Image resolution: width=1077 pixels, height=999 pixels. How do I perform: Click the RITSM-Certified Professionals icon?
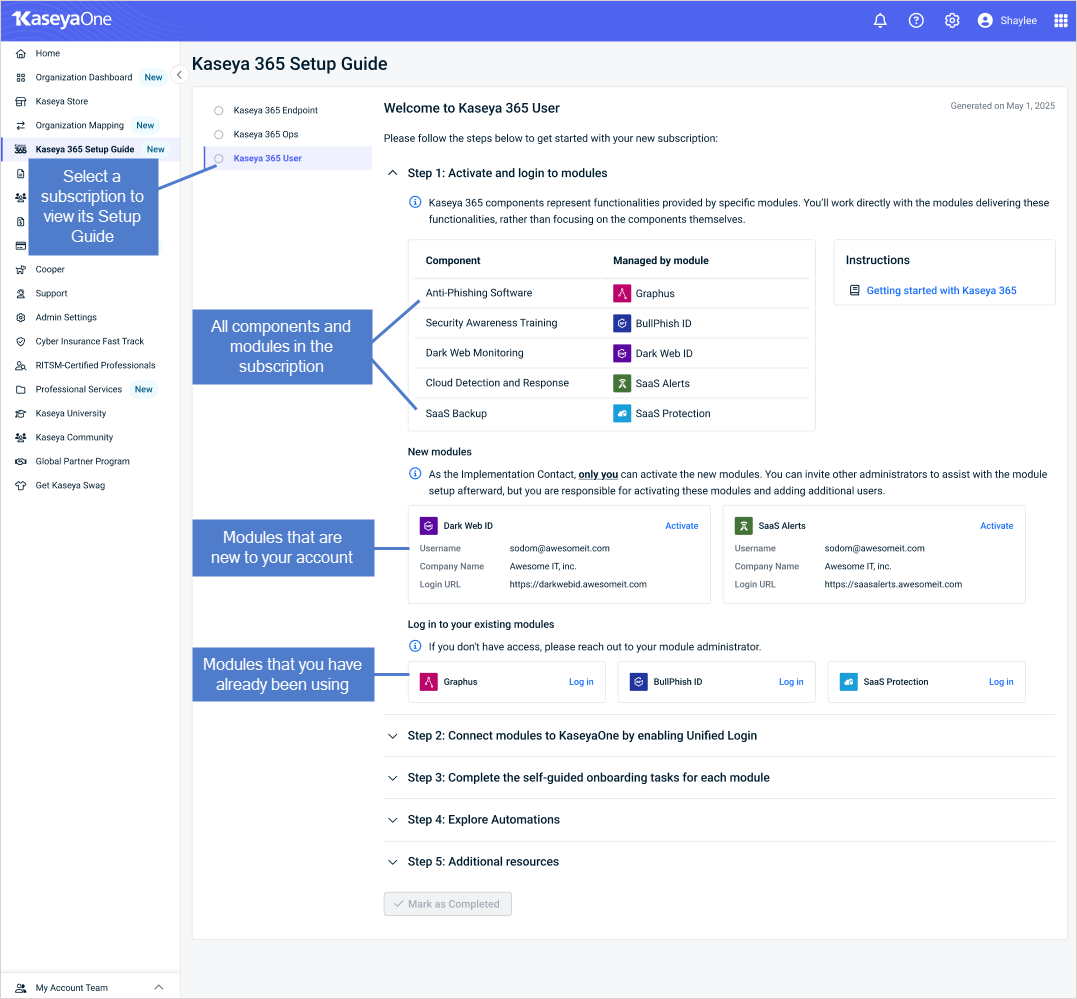21,366
